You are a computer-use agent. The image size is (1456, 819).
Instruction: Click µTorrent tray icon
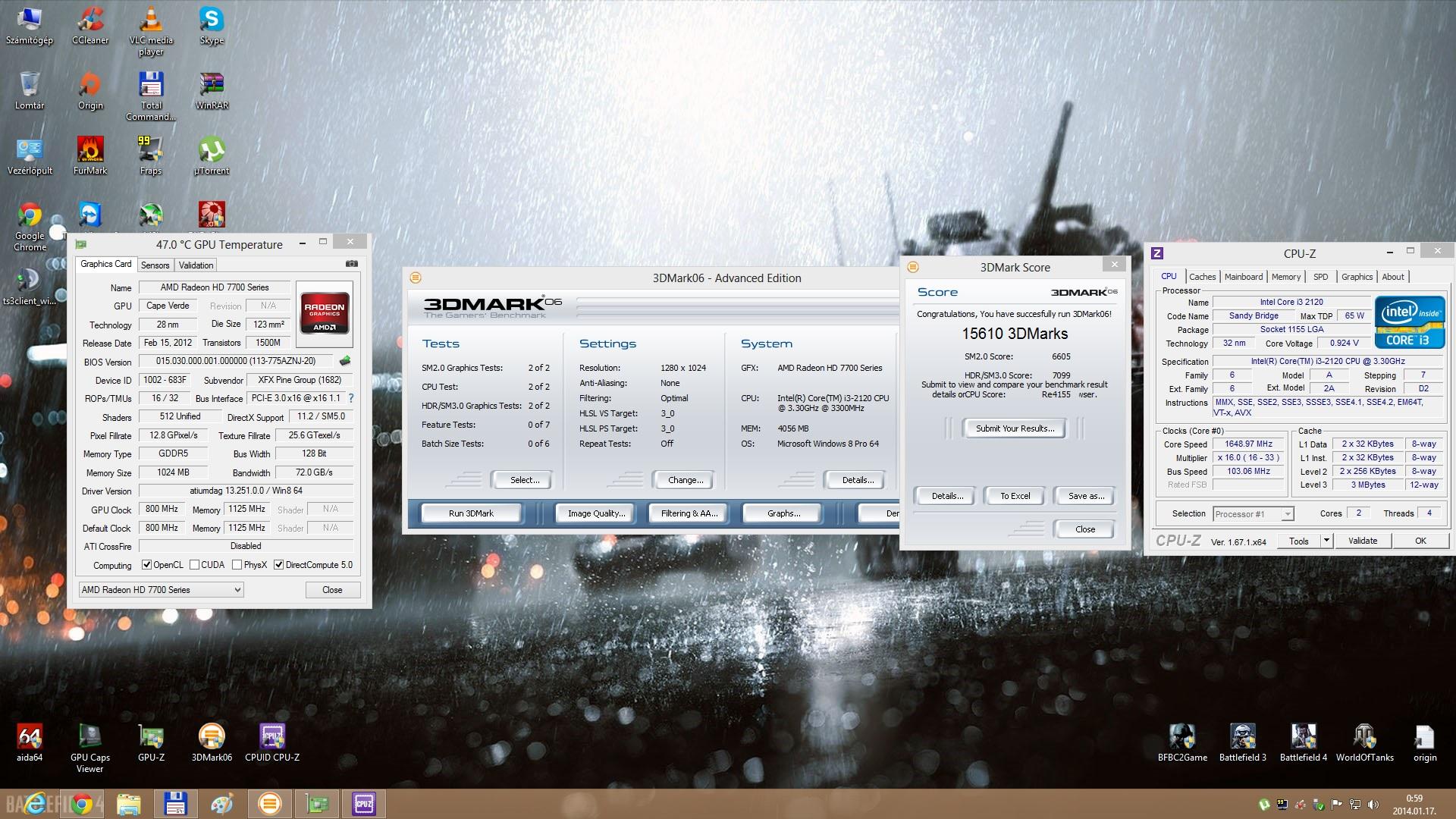tap(1264, 805)
